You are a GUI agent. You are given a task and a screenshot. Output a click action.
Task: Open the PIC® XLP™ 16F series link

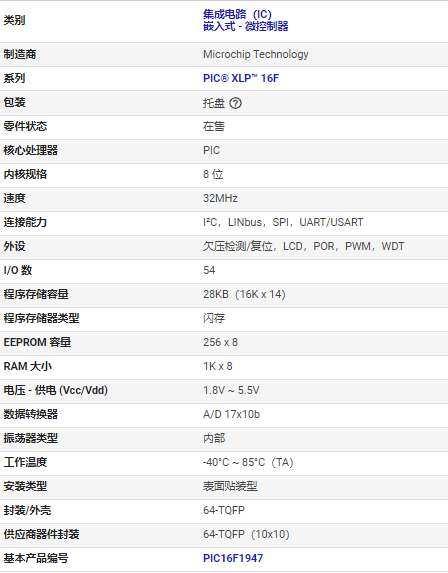click(241, 78)
